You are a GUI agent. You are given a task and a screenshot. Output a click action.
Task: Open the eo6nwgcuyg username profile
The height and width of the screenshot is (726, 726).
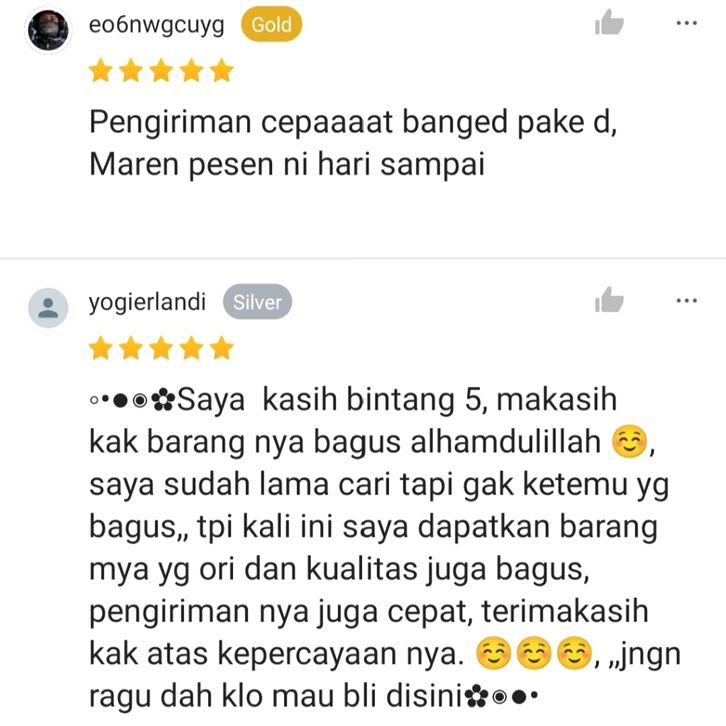pos(156,25)
